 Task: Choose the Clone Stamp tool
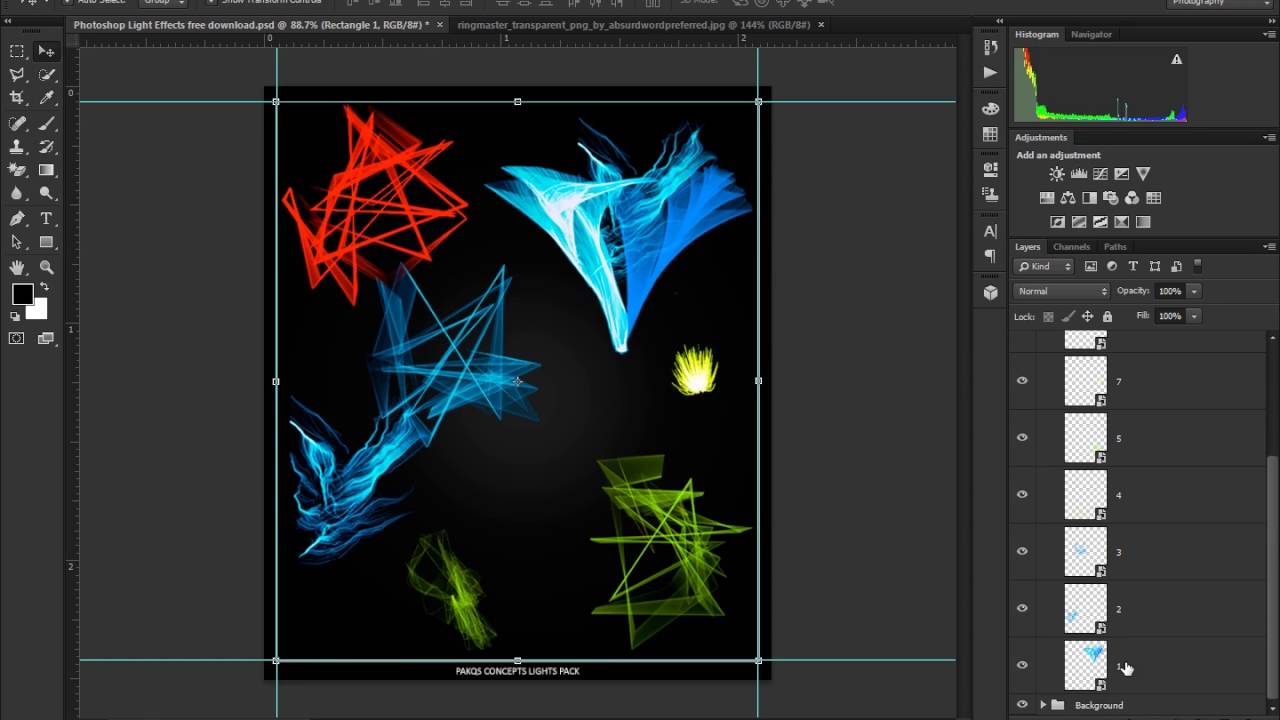pos(17,147)
